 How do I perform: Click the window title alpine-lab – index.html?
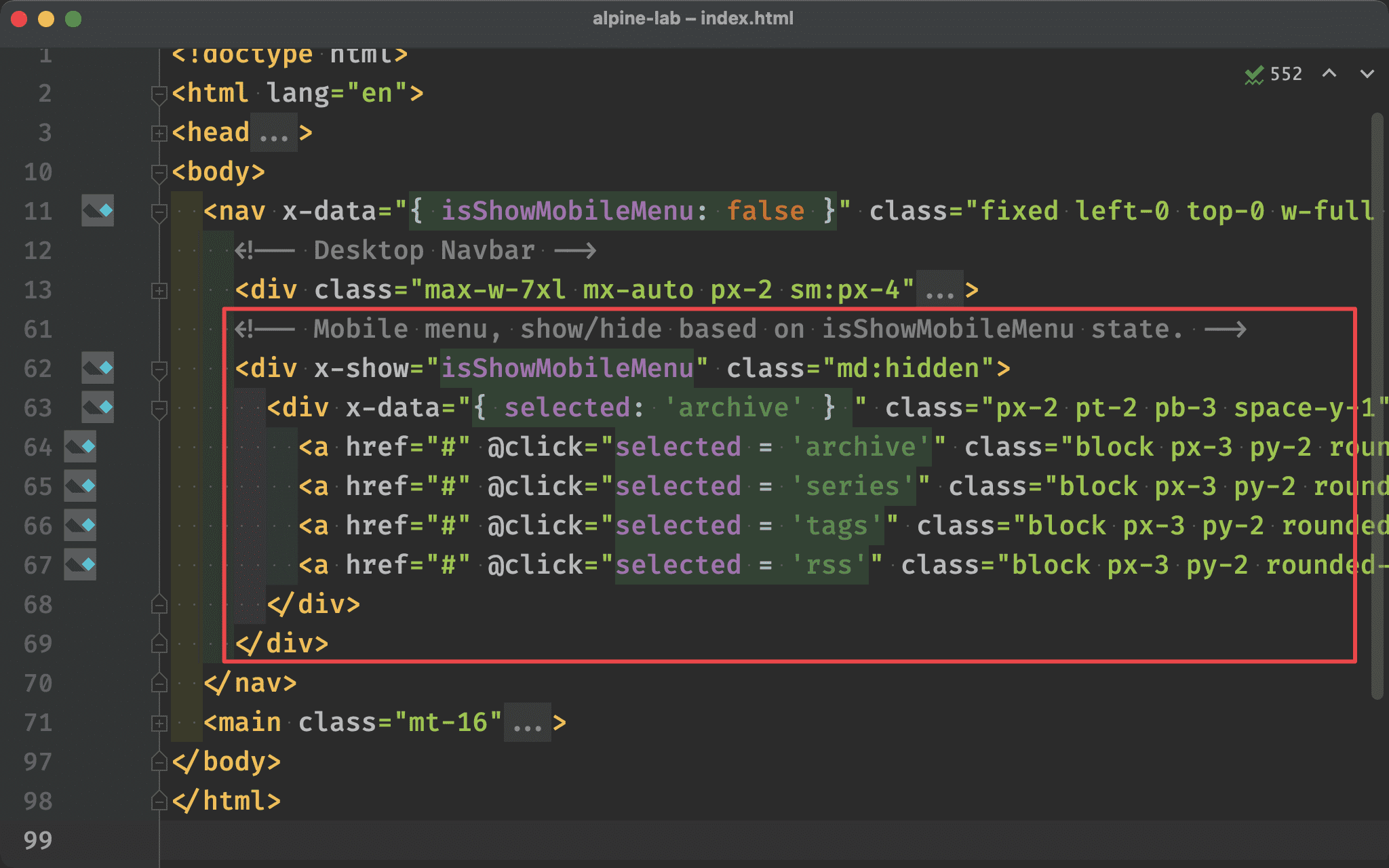click(x=693, y=18)
